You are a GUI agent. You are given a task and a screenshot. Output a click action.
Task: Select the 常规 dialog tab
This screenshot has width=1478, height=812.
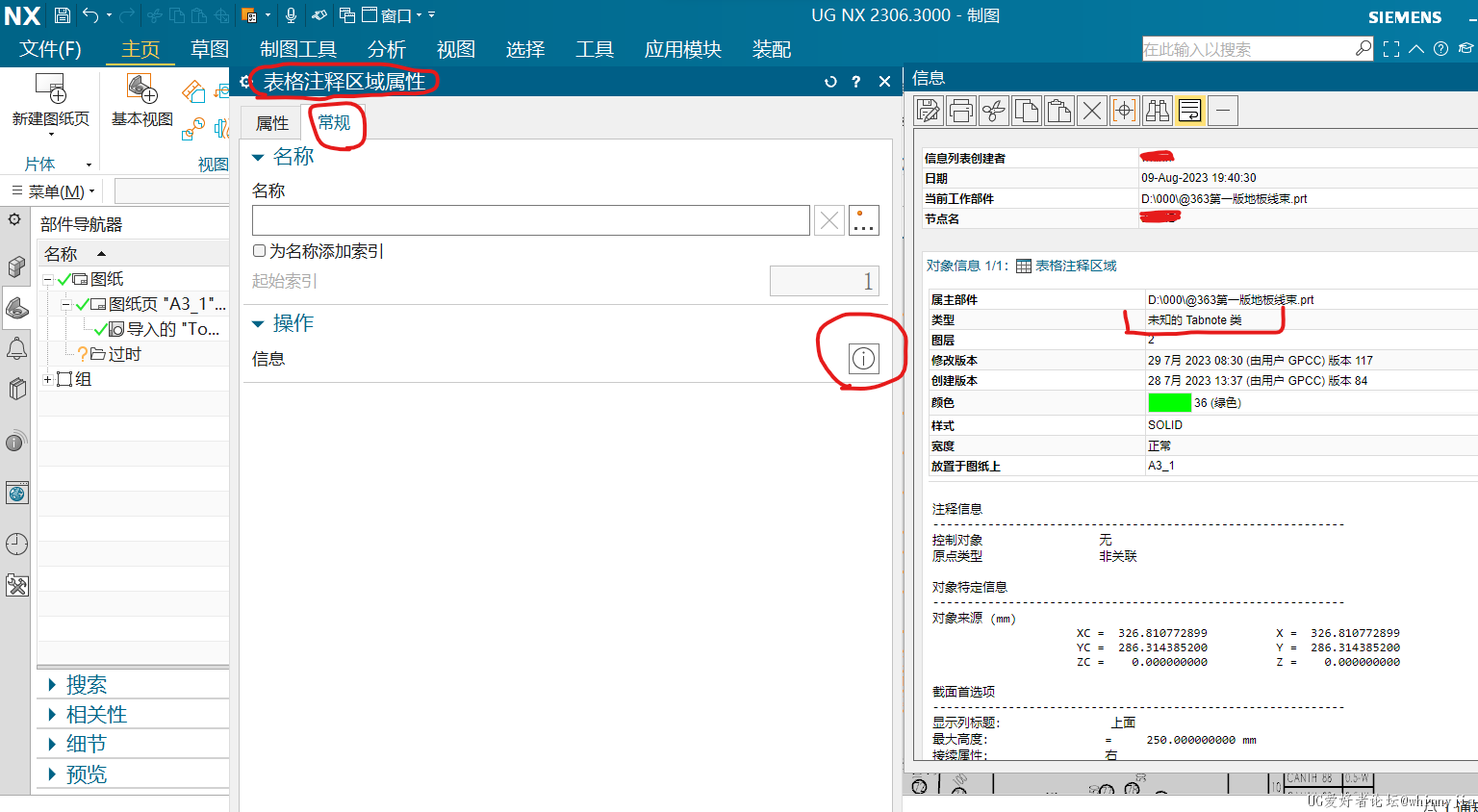(x=334, y=123)
